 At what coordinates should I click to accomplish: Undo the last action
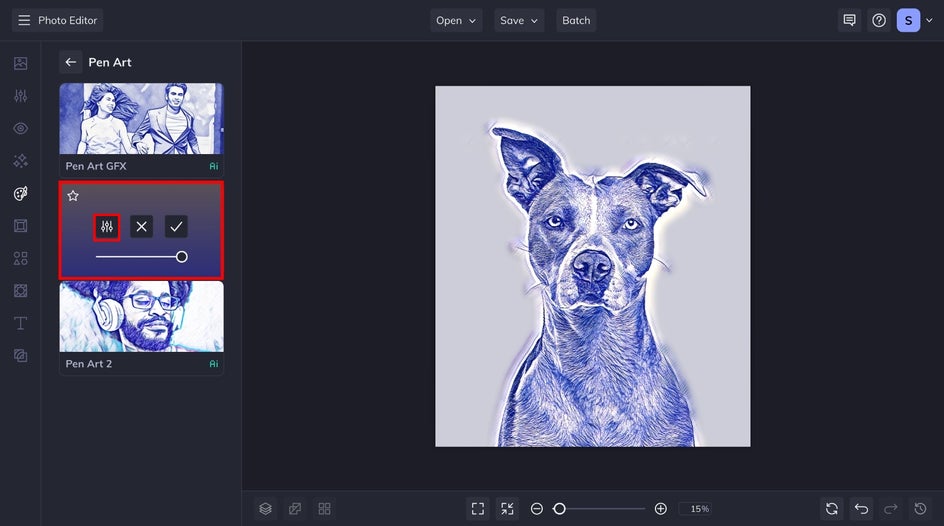click(x=862, y=509)
